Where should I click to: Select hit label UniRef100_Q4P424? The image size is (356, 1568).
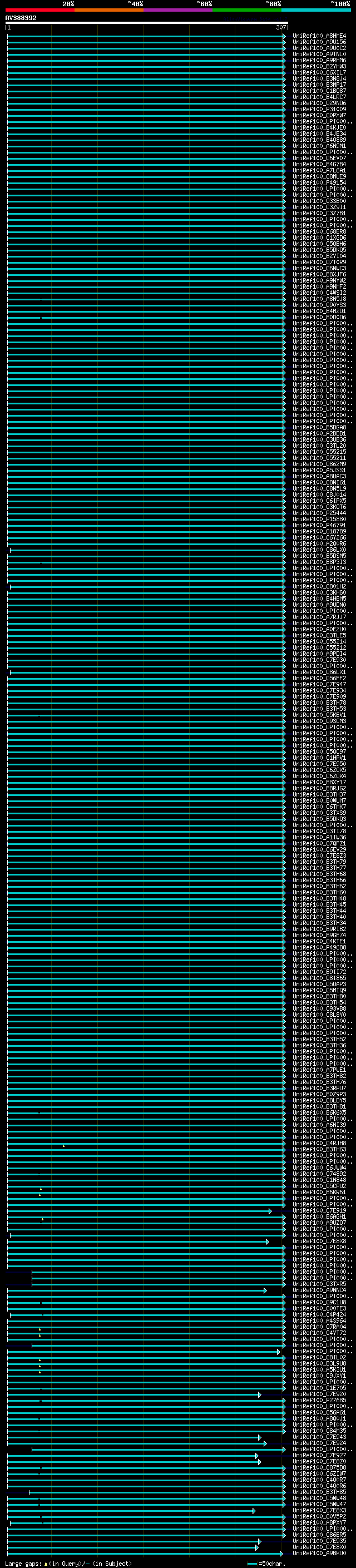point(319,1315)
